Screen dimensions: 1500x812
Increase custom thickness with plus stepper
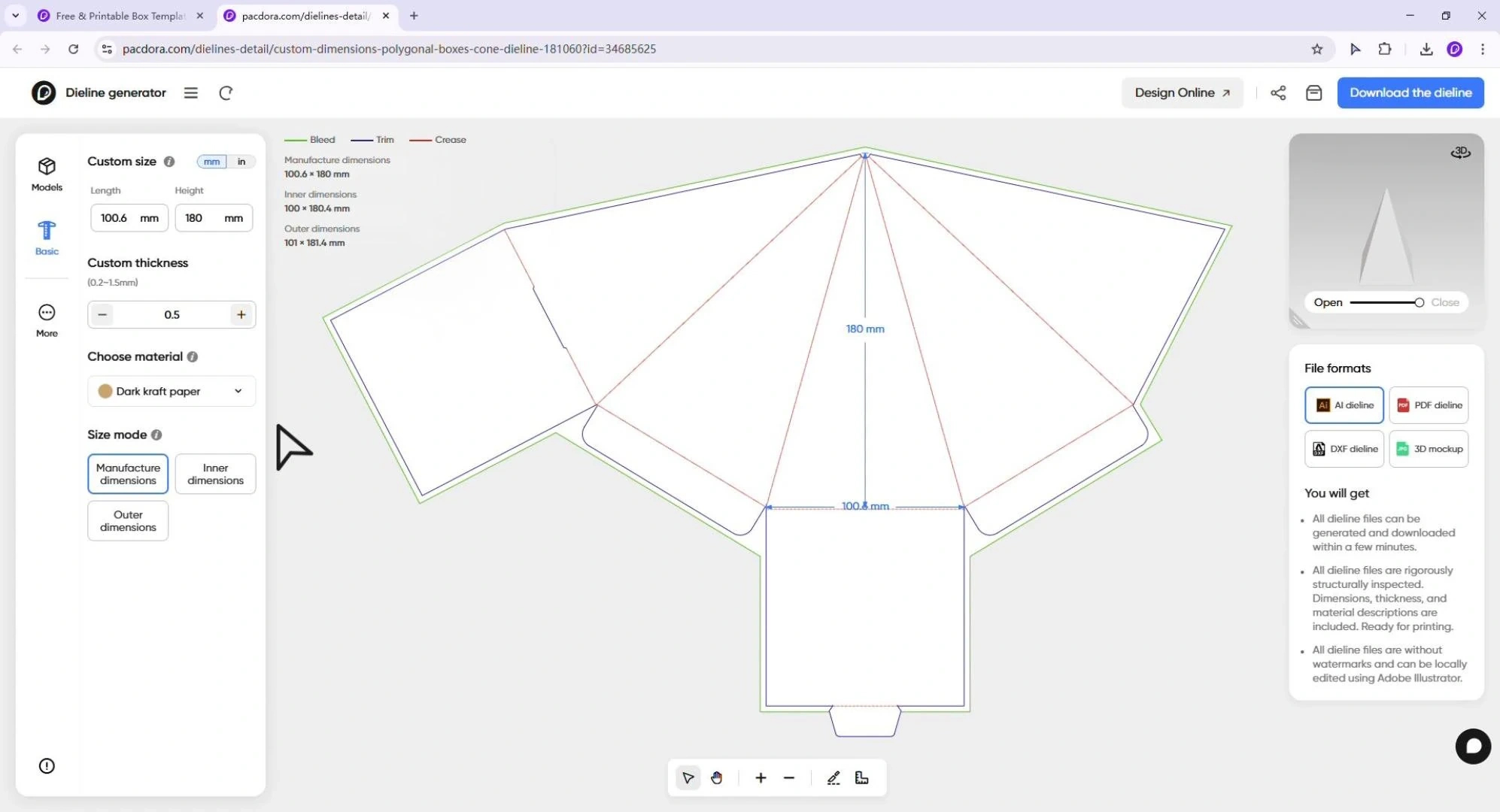(241, 314)
